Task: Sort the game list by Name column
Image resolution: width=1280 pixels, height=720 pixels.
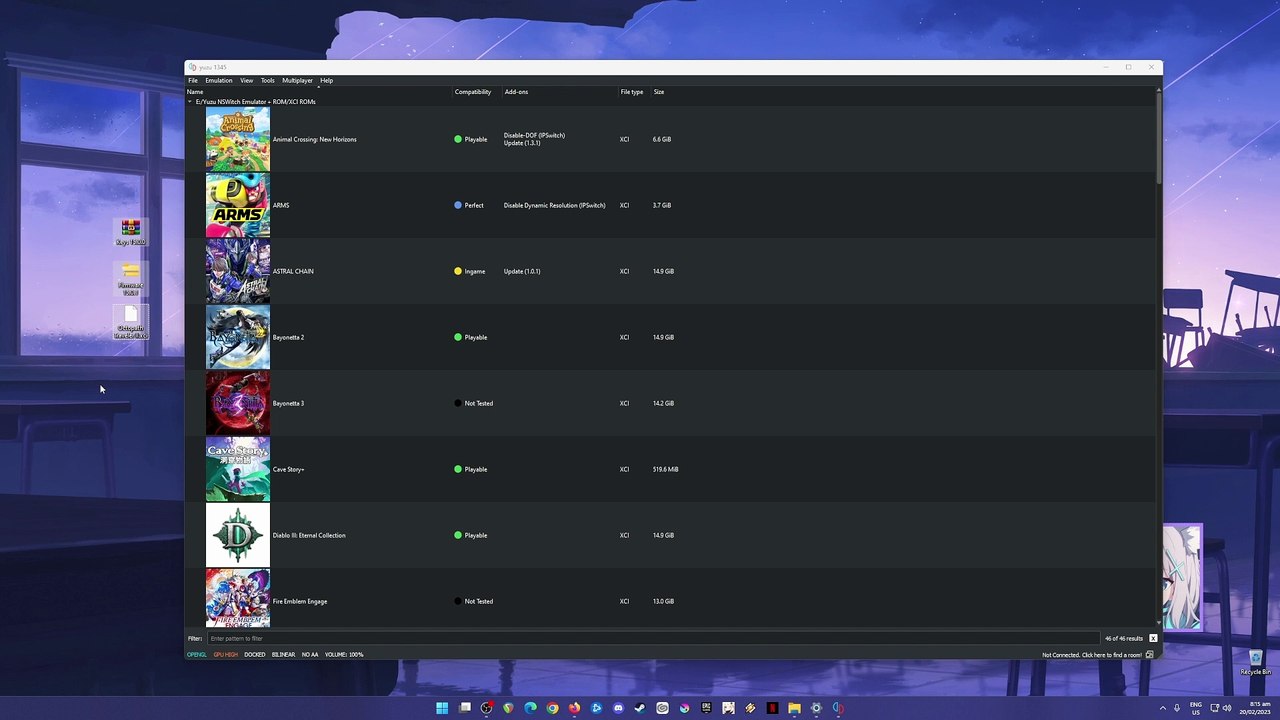Action: tap(318, 92)
